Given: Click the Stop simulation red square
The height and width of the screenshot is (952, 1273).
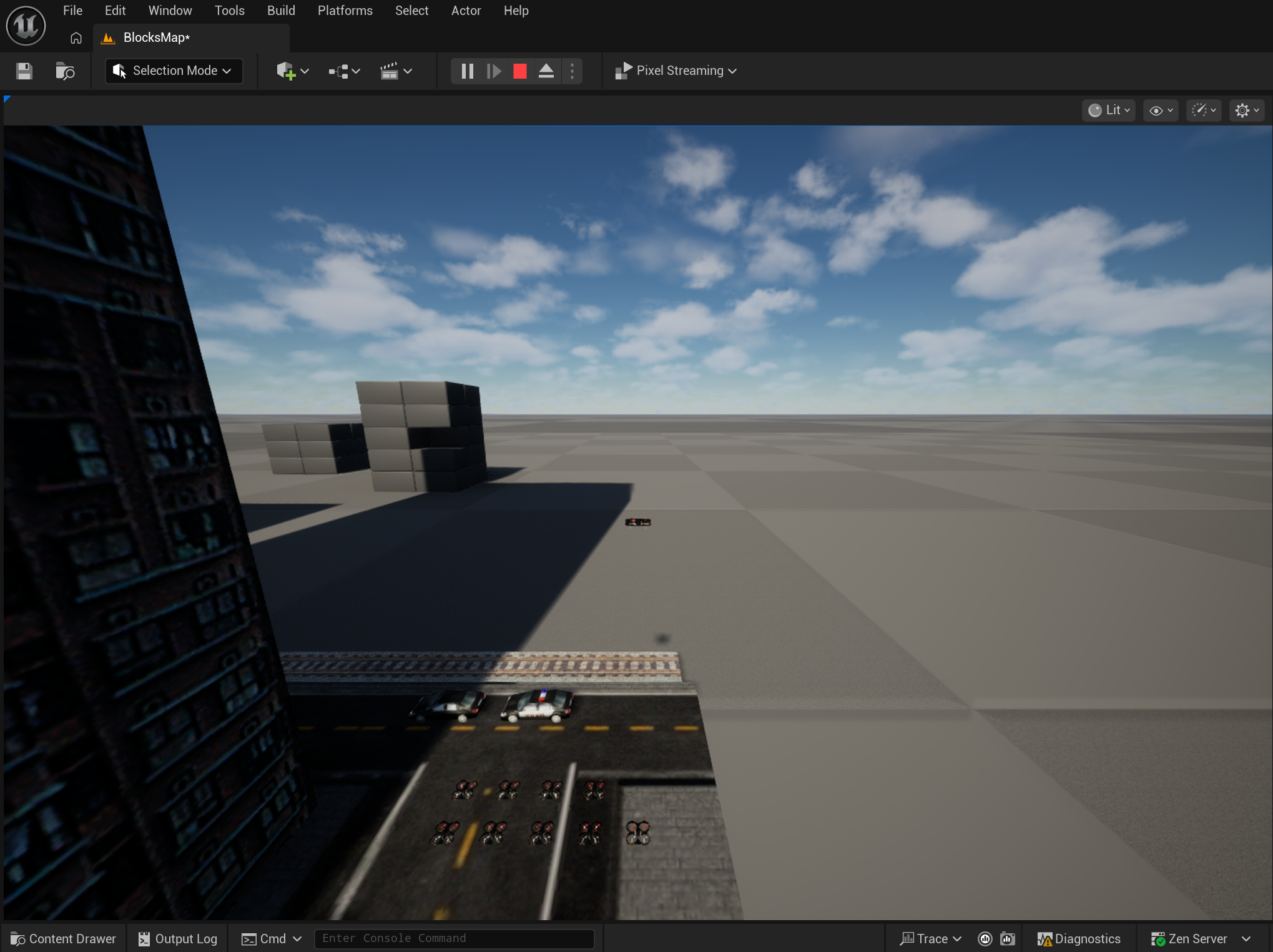Looking at the screenshot, I should tap(519, 71).
